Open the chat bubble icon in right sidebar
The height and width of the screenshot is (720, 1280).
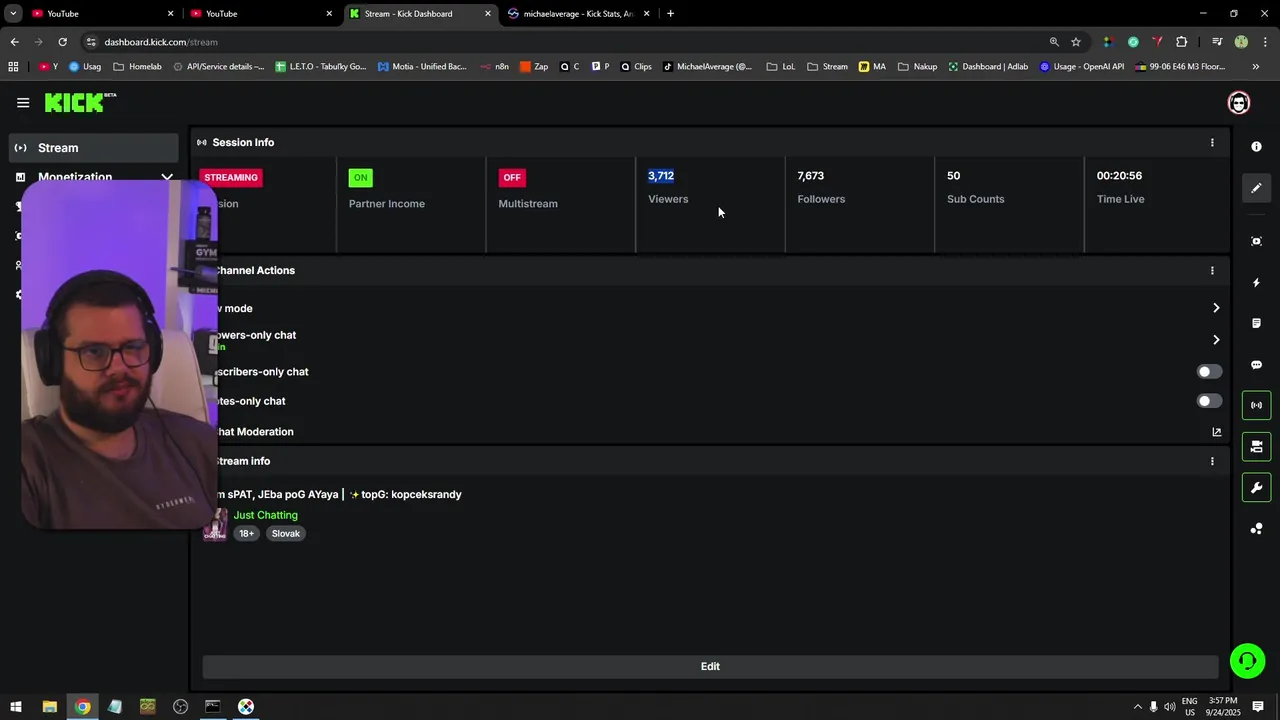(1256, 365)
